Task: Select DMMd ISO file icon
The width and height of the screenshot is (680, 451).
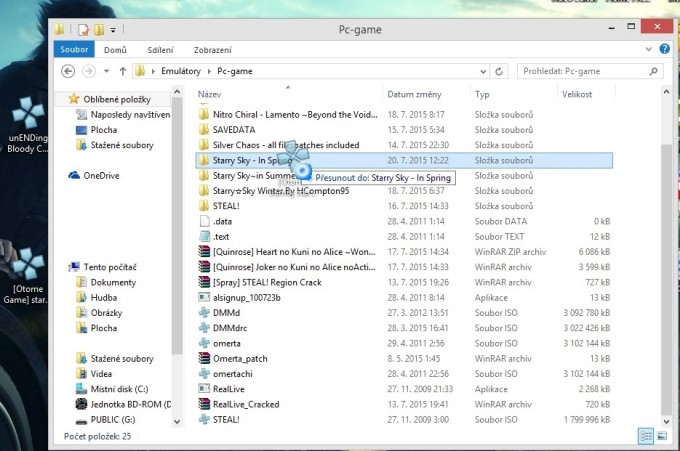Action: click(204, 312)
